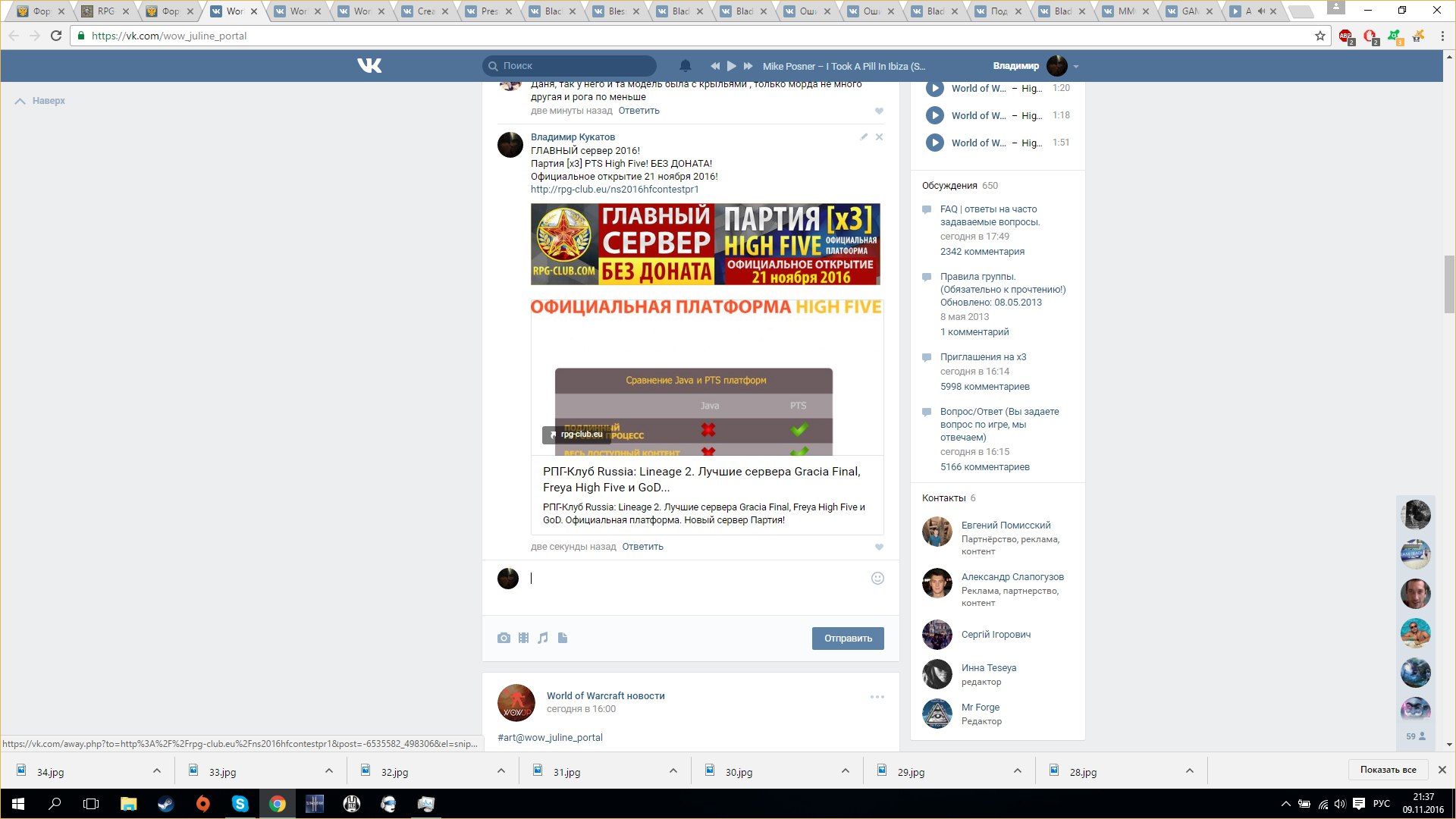This screenshot has height=819, width=1456.
Task: Open the 59 online friends counter
Action: pos(1415,736)
